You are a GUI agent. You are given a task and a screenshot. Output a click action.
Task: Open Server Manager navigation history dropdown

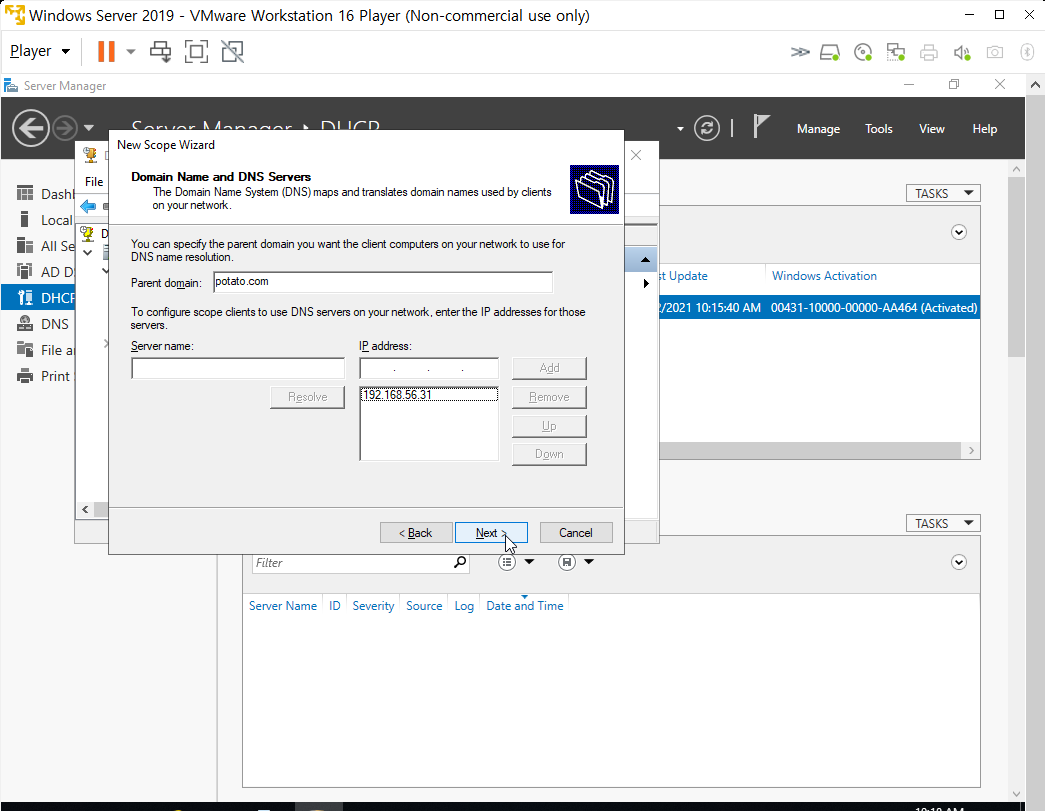89,128
